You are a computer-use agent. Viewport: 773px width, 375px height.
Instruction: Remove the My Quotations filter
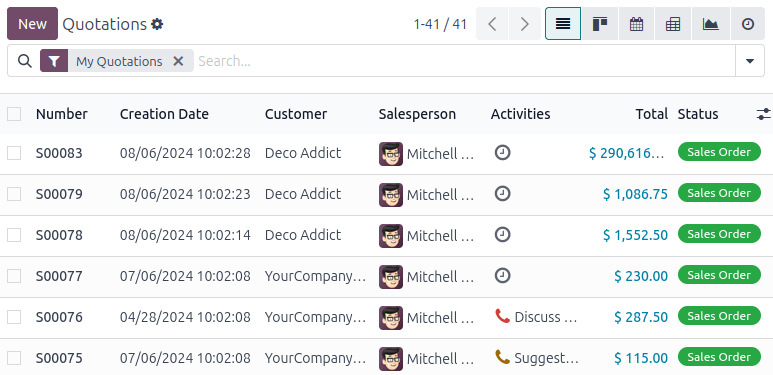[x=178, y=61]
